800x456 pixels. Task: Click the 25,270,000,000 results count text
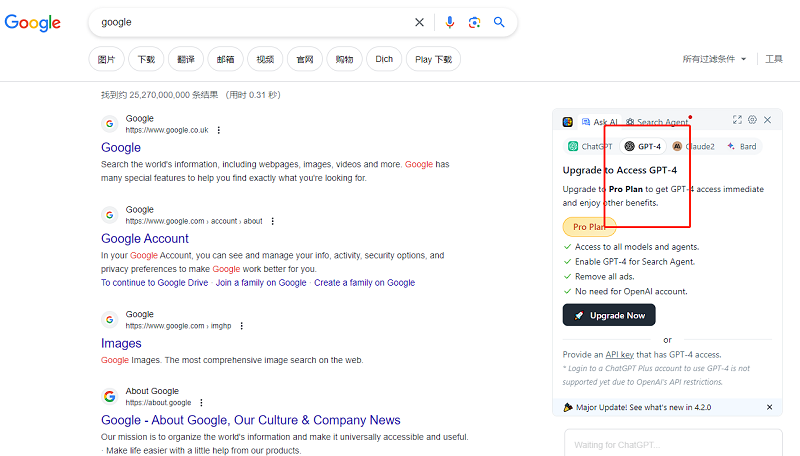coord(191,95)
